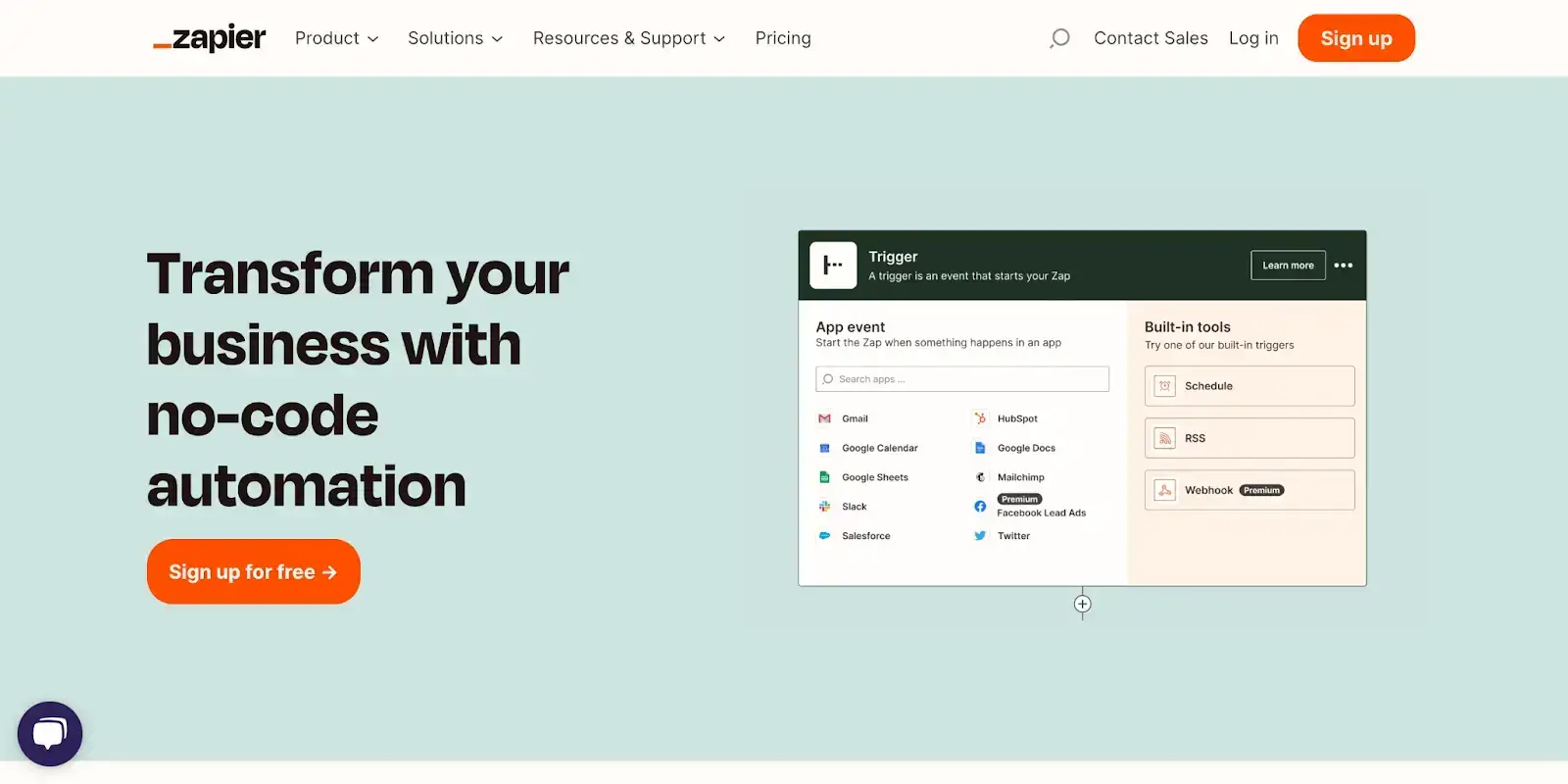Click the RSS feed icon
This screenshot has width=1568, height=784.
point(1164,438)
